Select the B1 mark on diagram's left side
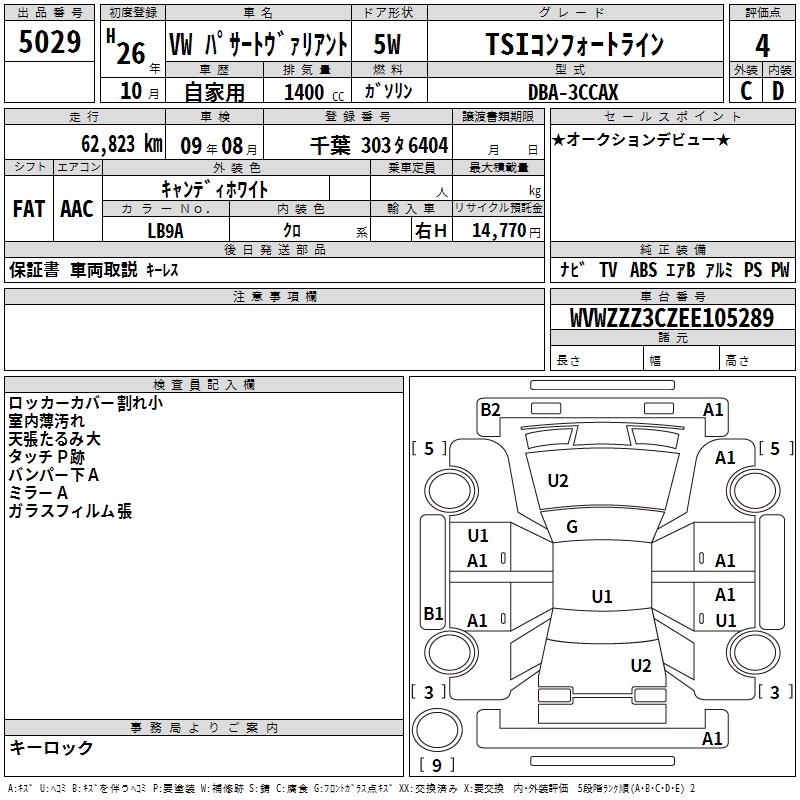The width and height of the screenshot is (800, 800). pyautogui.click(x=433, y=613)
